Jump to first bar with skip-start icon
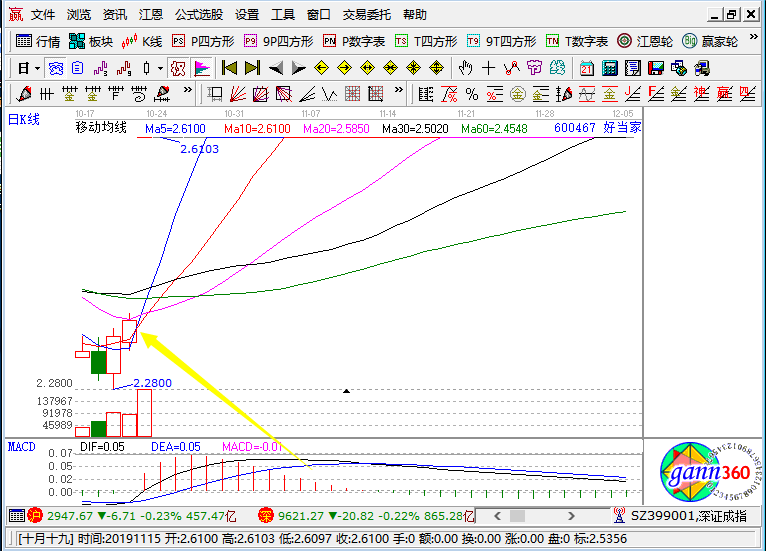This screenshot has height=551, width=766. coord(229,68)
